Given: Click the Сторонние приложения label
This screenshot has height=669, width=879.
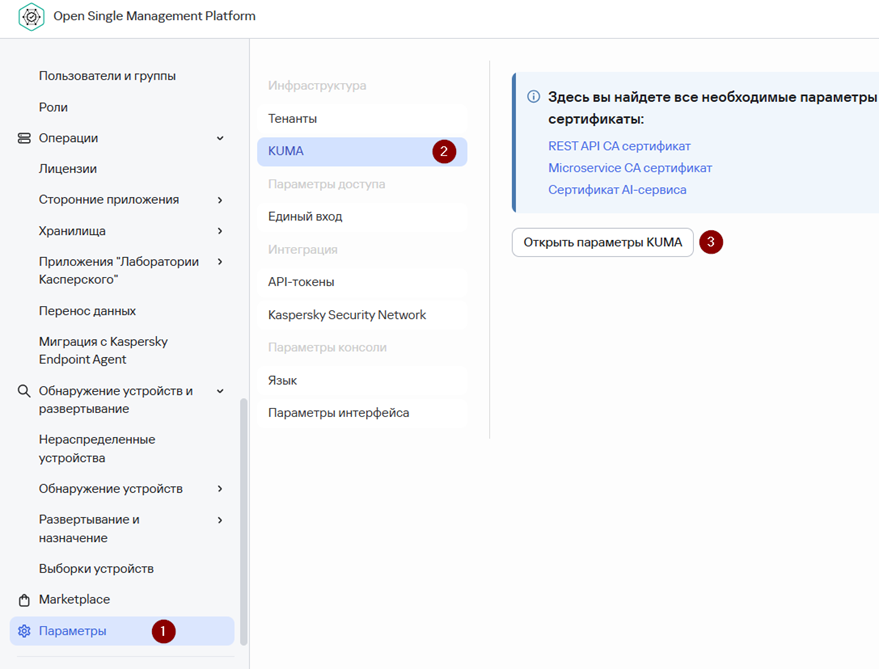Looking at the screenshot, I should coord(109,200).
